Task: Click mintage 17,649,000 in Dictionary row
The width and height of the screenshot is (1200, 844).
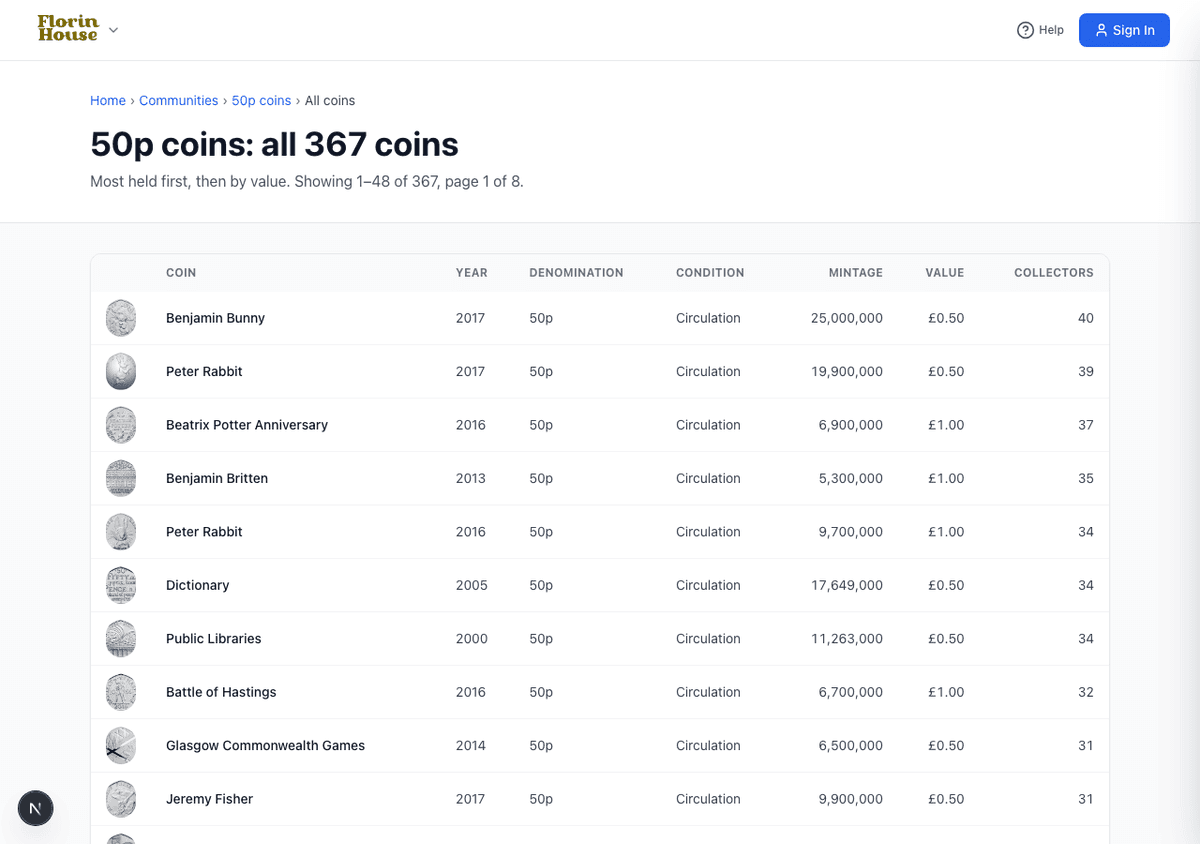Action: (x=847, y=585)
